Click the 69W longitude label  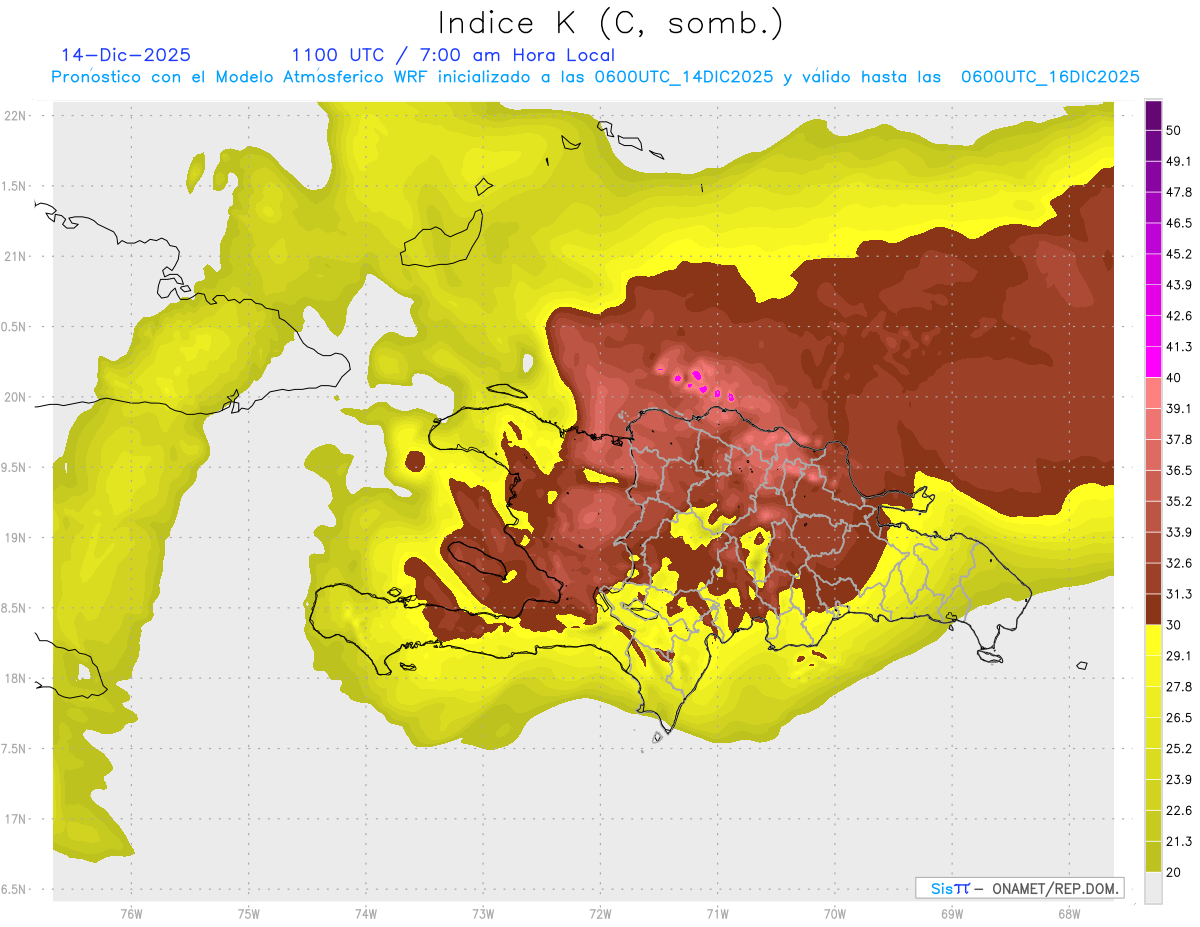[952, 914]
